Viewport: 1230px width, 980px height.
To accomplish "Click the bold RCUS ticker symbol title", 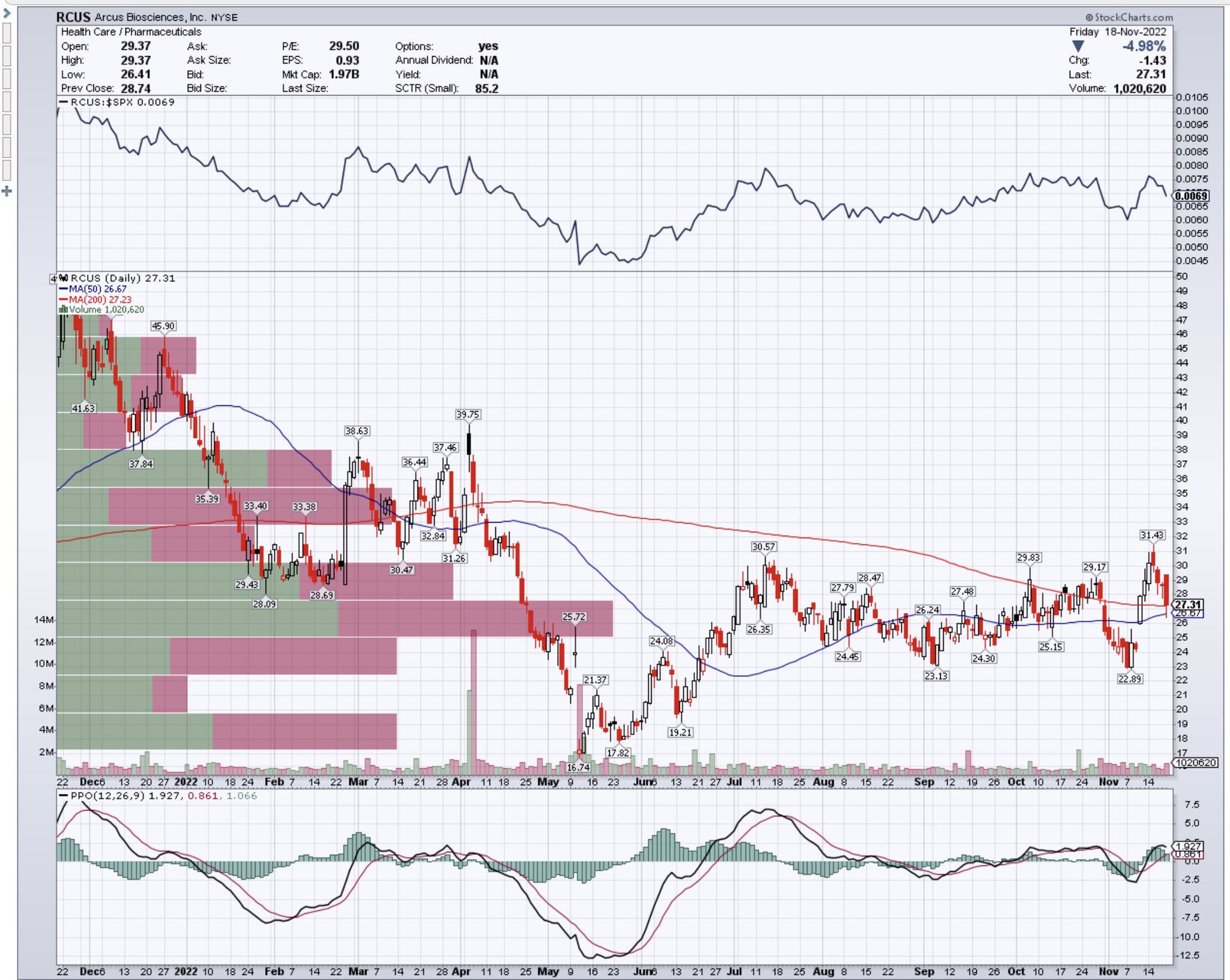I will [x=73, y=17].
